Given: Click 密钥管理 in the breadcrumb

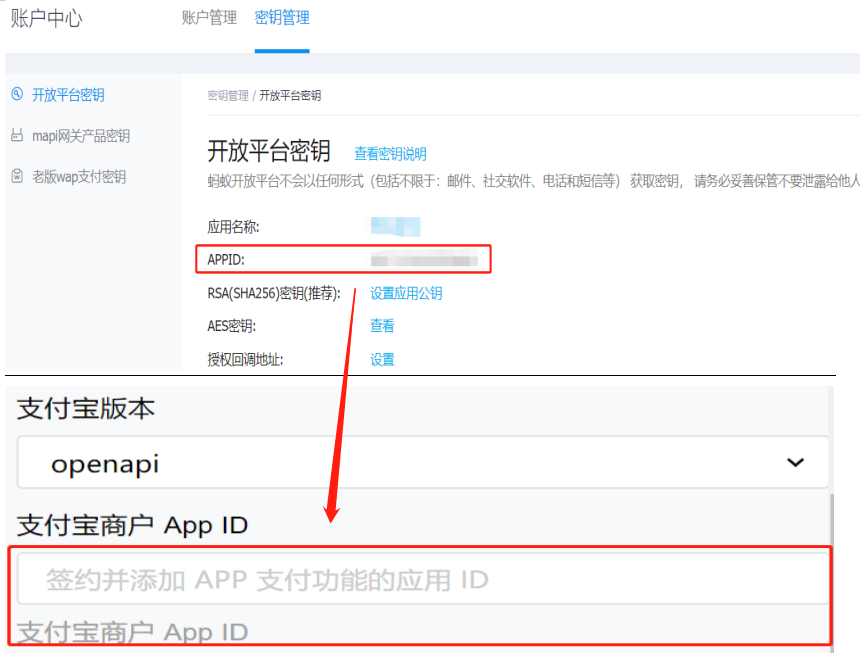Looking at the screenshot, I should (x=228, y=95).
